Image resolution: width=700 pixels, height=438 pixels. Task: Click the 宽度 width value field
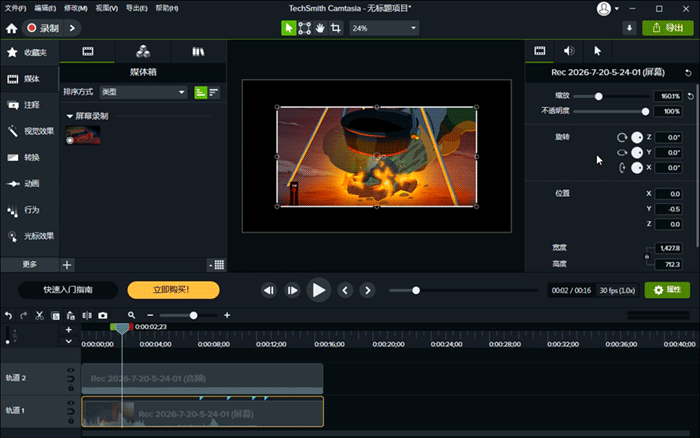pyautogui.click(x=668, y=248)
